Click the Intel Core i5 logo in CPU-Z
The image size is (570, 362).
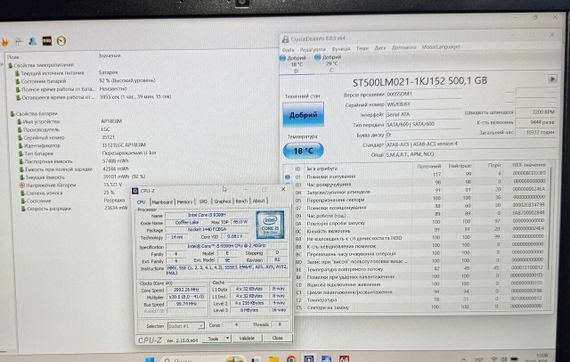point(270,225)
